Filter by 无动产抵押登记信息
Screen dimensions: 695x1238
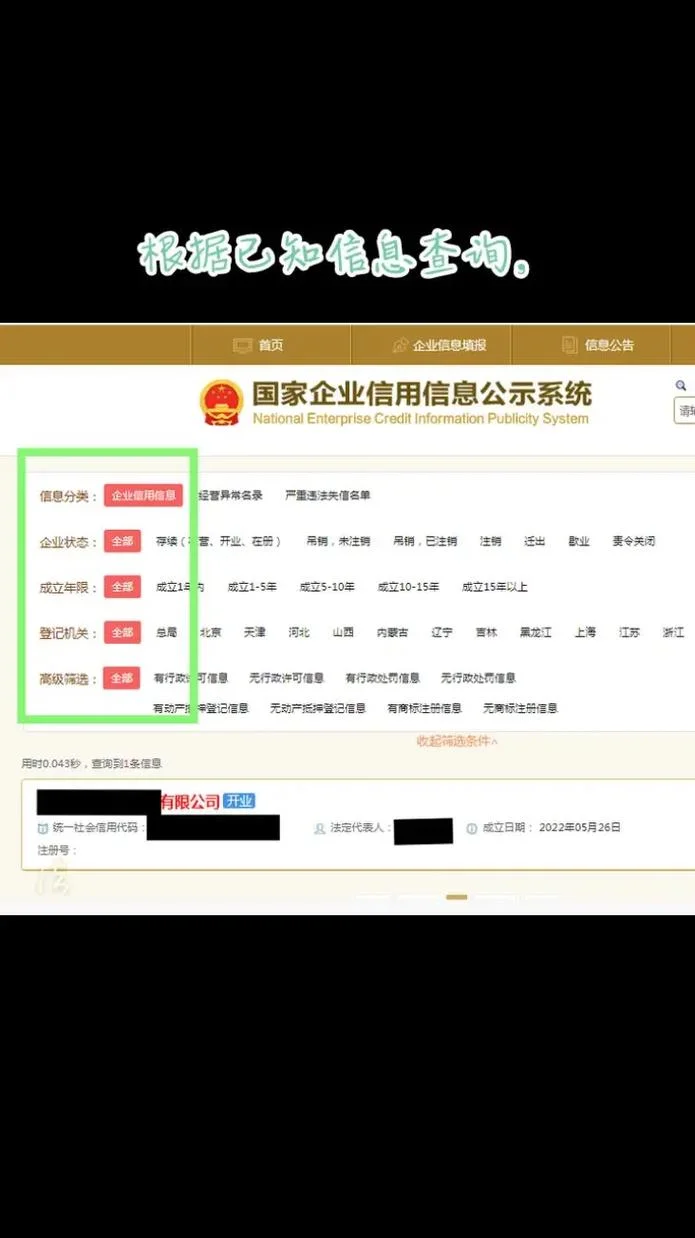(318, 708)
